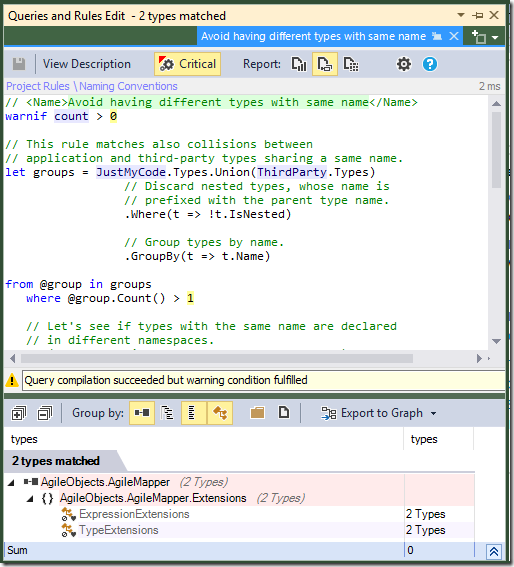514x567 pixels.
Task: Open new query tab dropdown
Action: [495, 37]
